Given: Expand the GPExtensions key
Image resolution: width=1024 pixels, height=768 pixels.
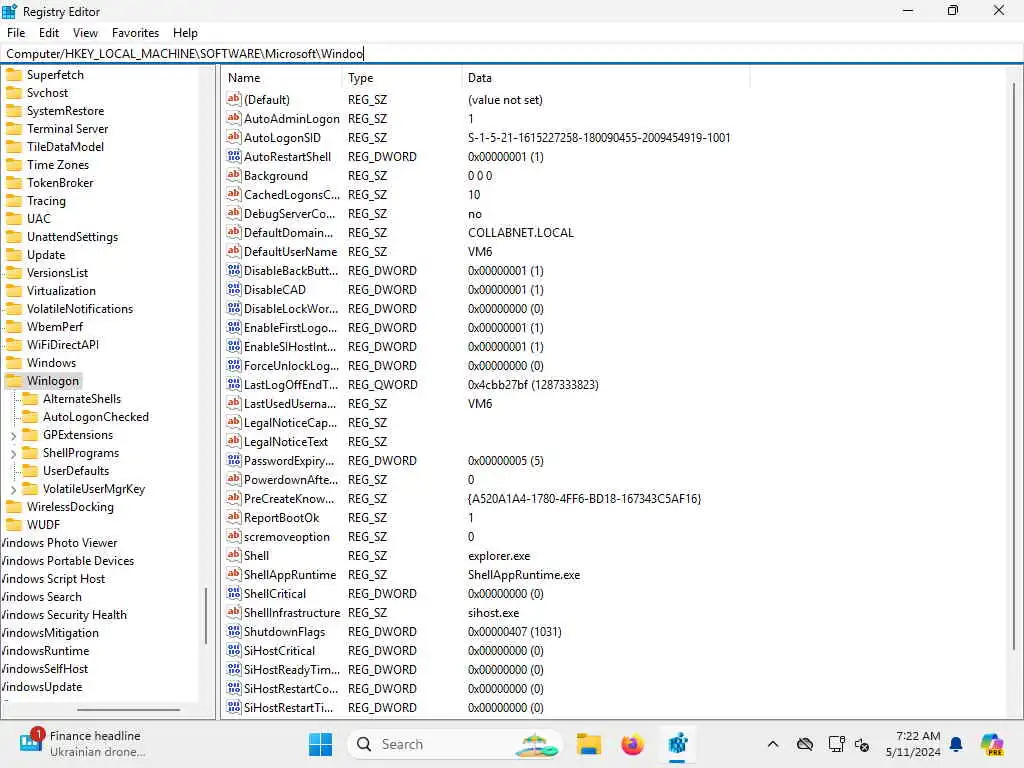Looking at the screenshot, I should click(14, 436).
